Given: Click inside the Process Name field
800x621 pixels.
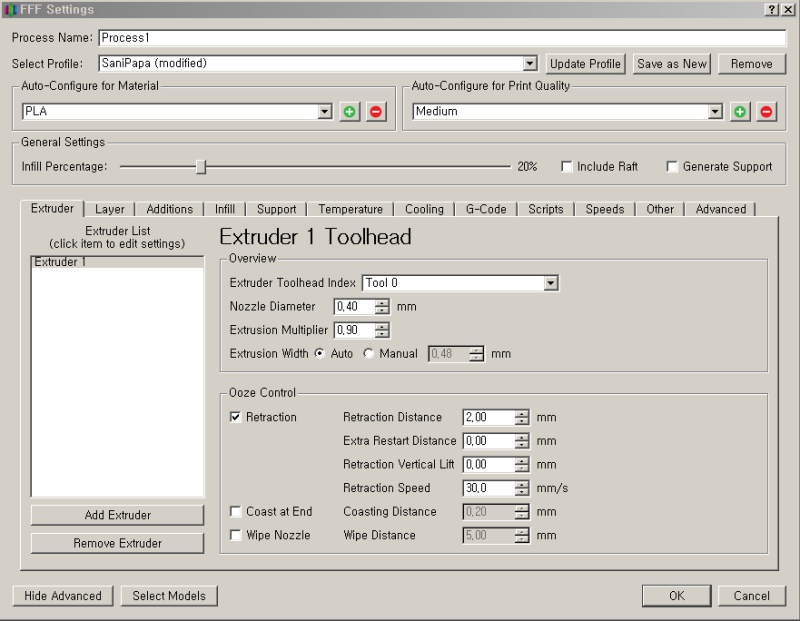Looking at the screenshot, I should [x=442, y=38].
